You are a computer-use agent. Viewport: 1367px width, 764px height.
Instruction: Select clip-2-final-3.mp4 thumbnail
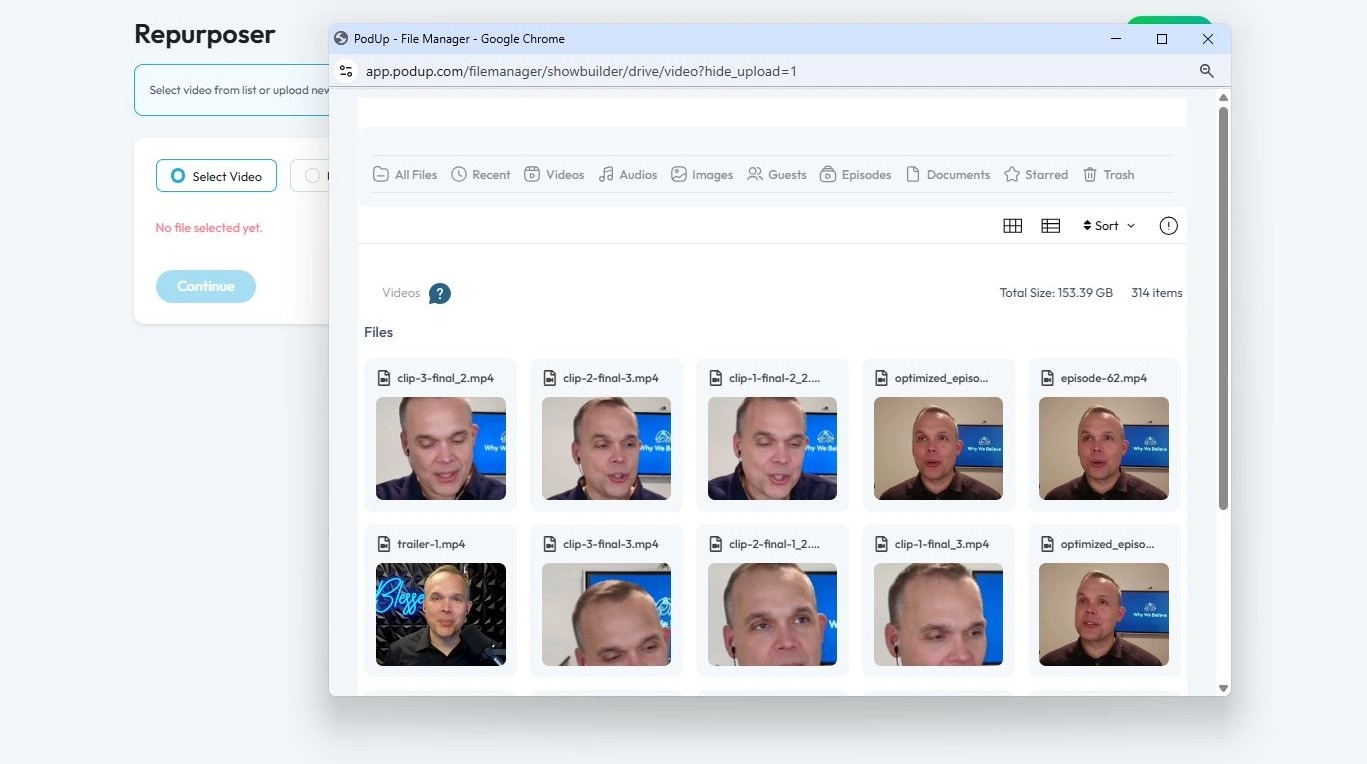pyautogui.click(x=607, y=448)
